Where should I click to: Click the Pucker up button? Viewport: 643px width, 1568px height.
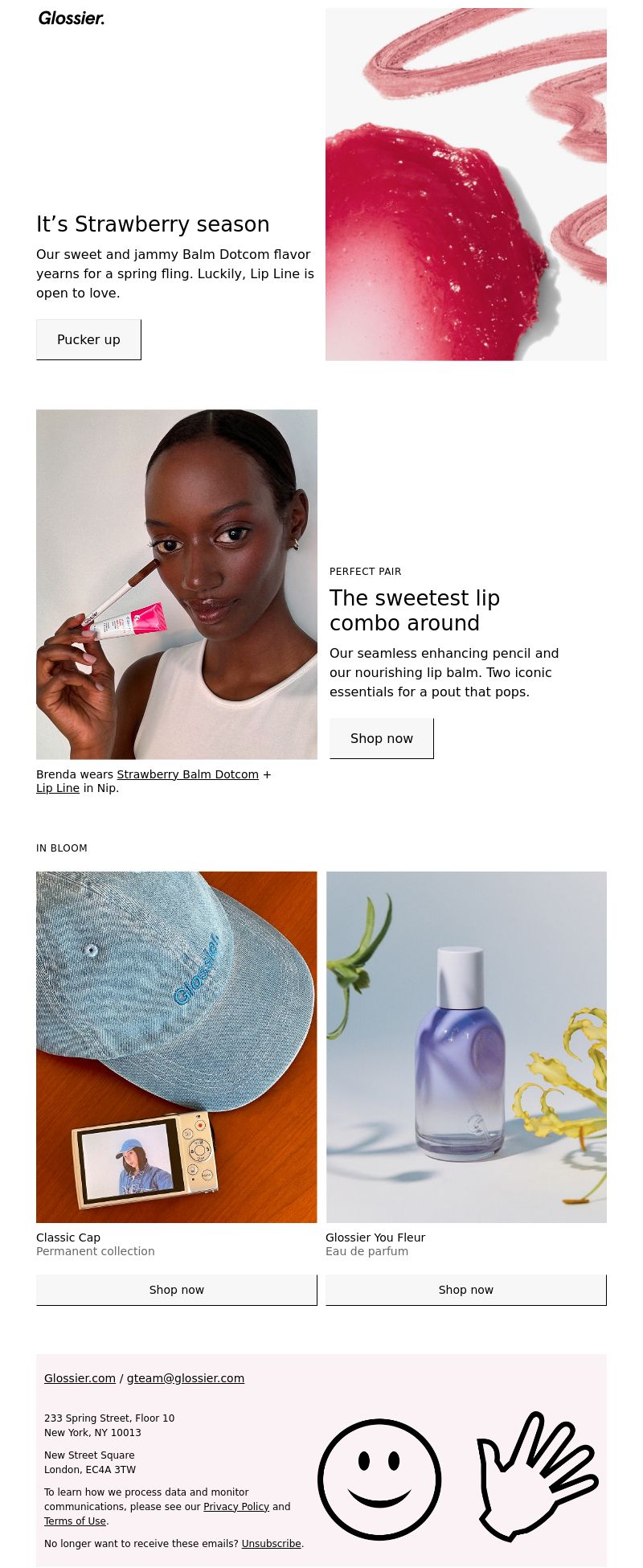coord(88,339)
